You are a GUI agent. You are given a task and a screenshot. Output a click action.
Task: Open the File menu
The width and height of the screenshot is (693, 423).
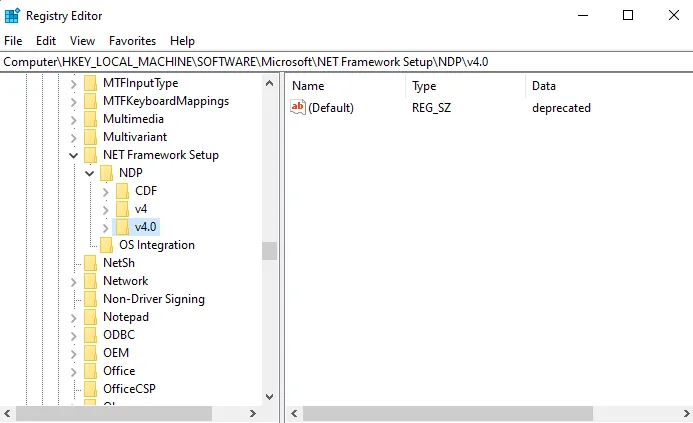(13, 41)
